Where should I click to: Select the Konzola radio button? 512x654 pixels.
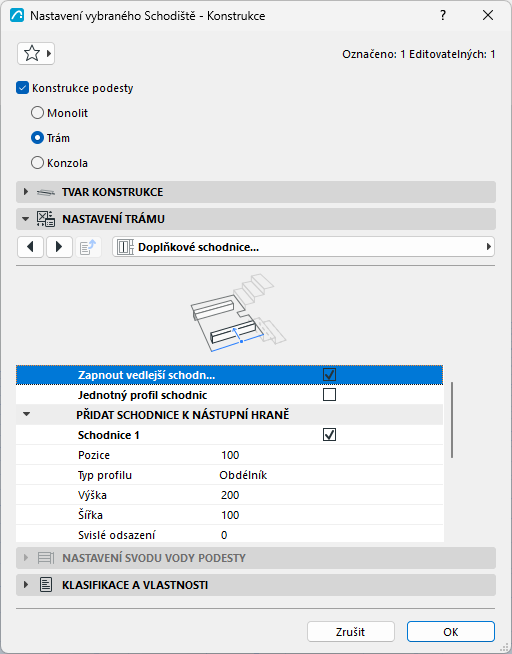coord(38,163)
